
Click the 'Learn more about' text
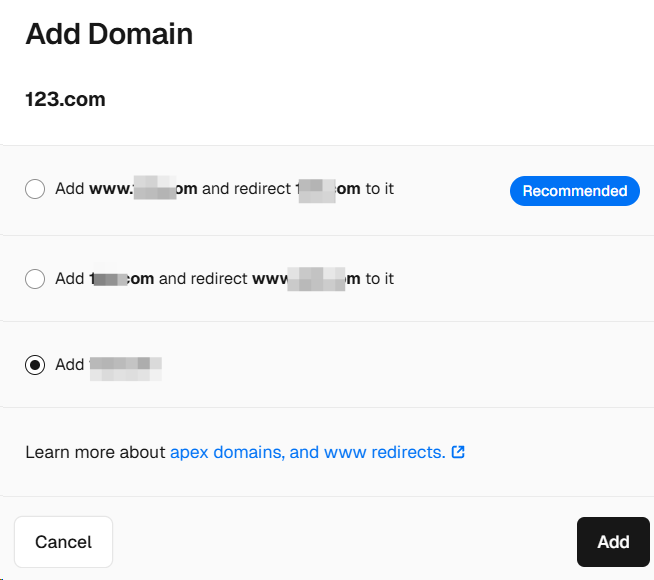96,452
